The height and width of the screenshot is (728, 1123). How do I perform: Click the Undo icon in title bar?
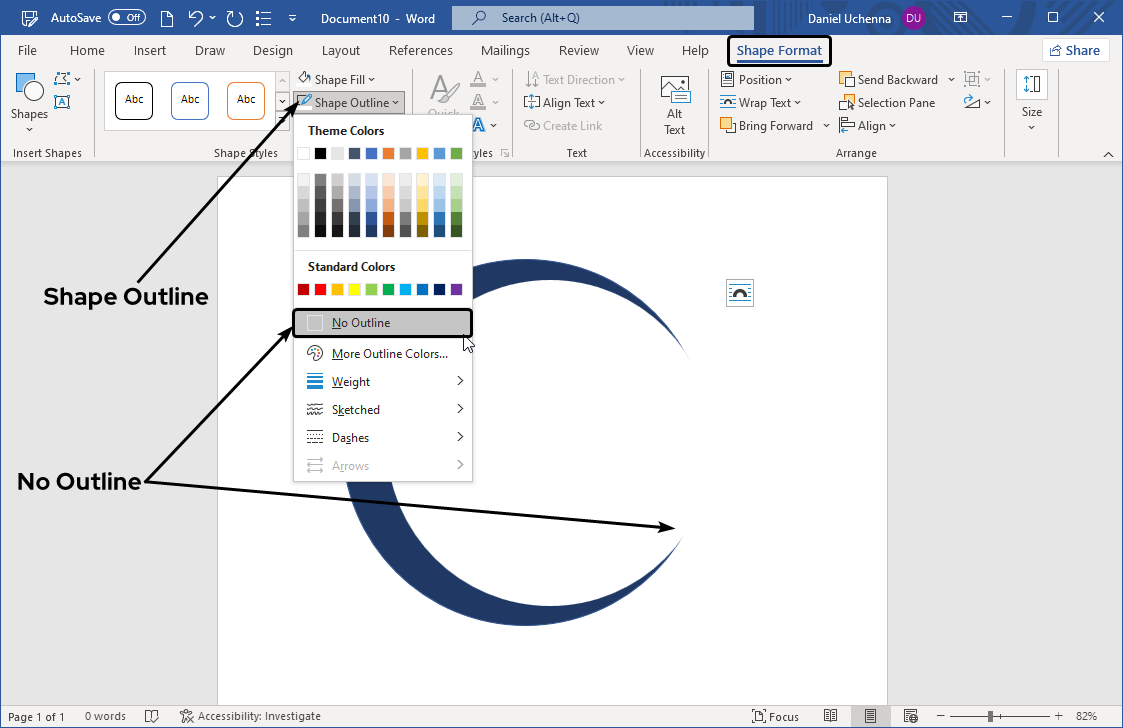(x=197, y=18)
